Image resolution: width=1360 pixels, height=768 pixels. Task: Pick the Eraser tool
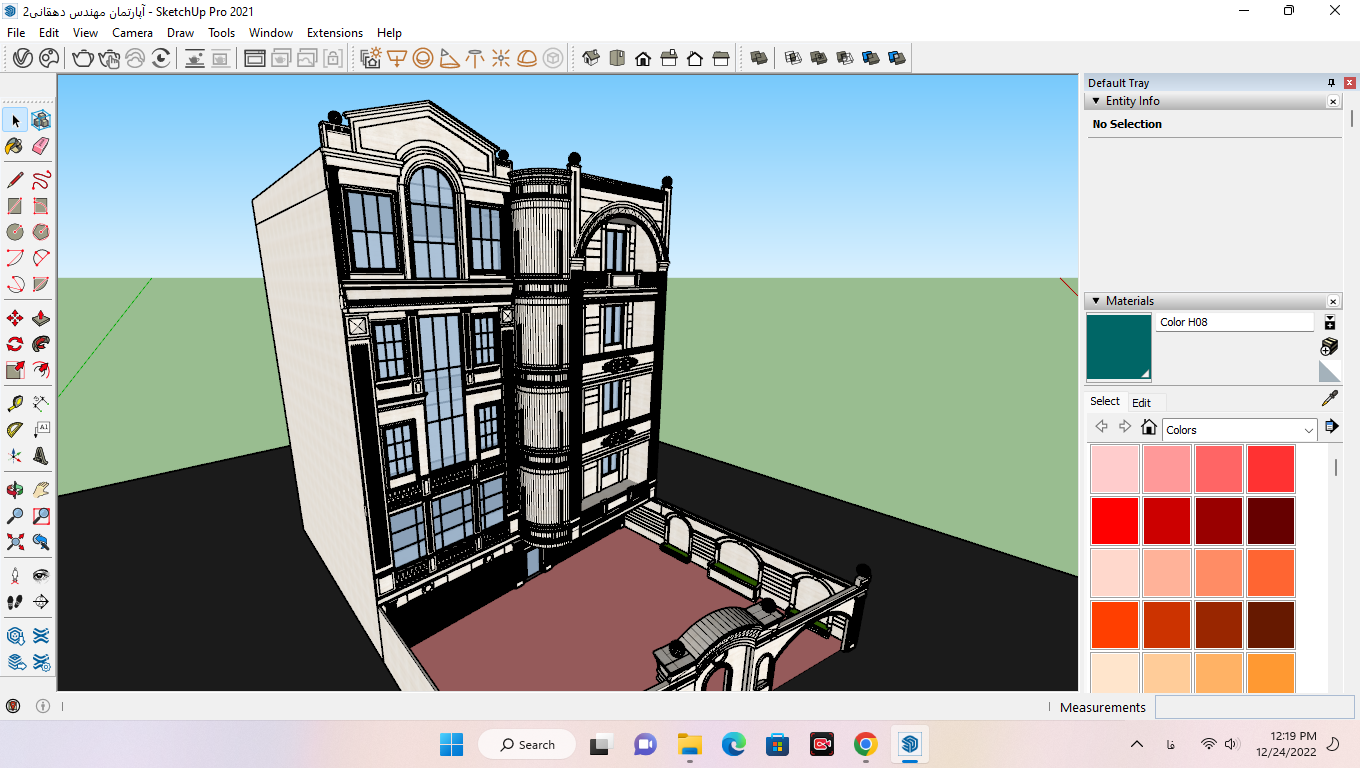pos(41,146)
